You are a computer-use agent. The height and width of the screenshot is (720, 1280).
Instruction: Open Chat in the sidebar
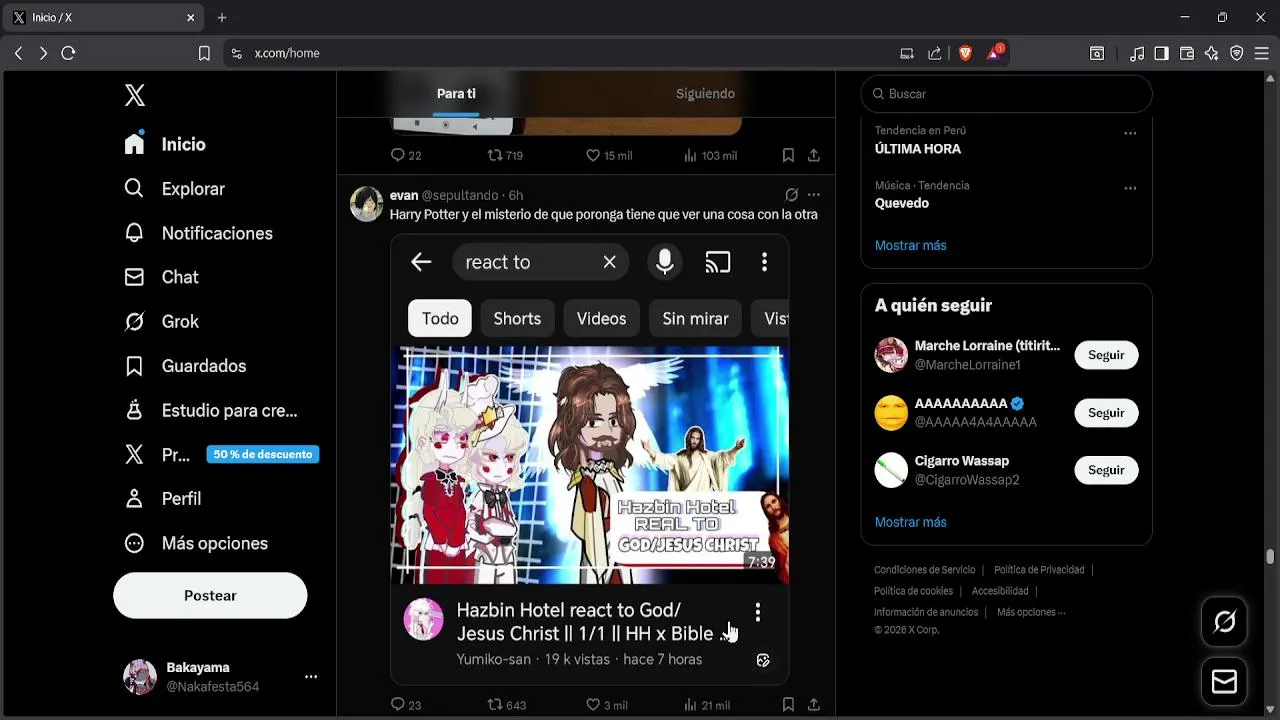(x=161, y=277)
